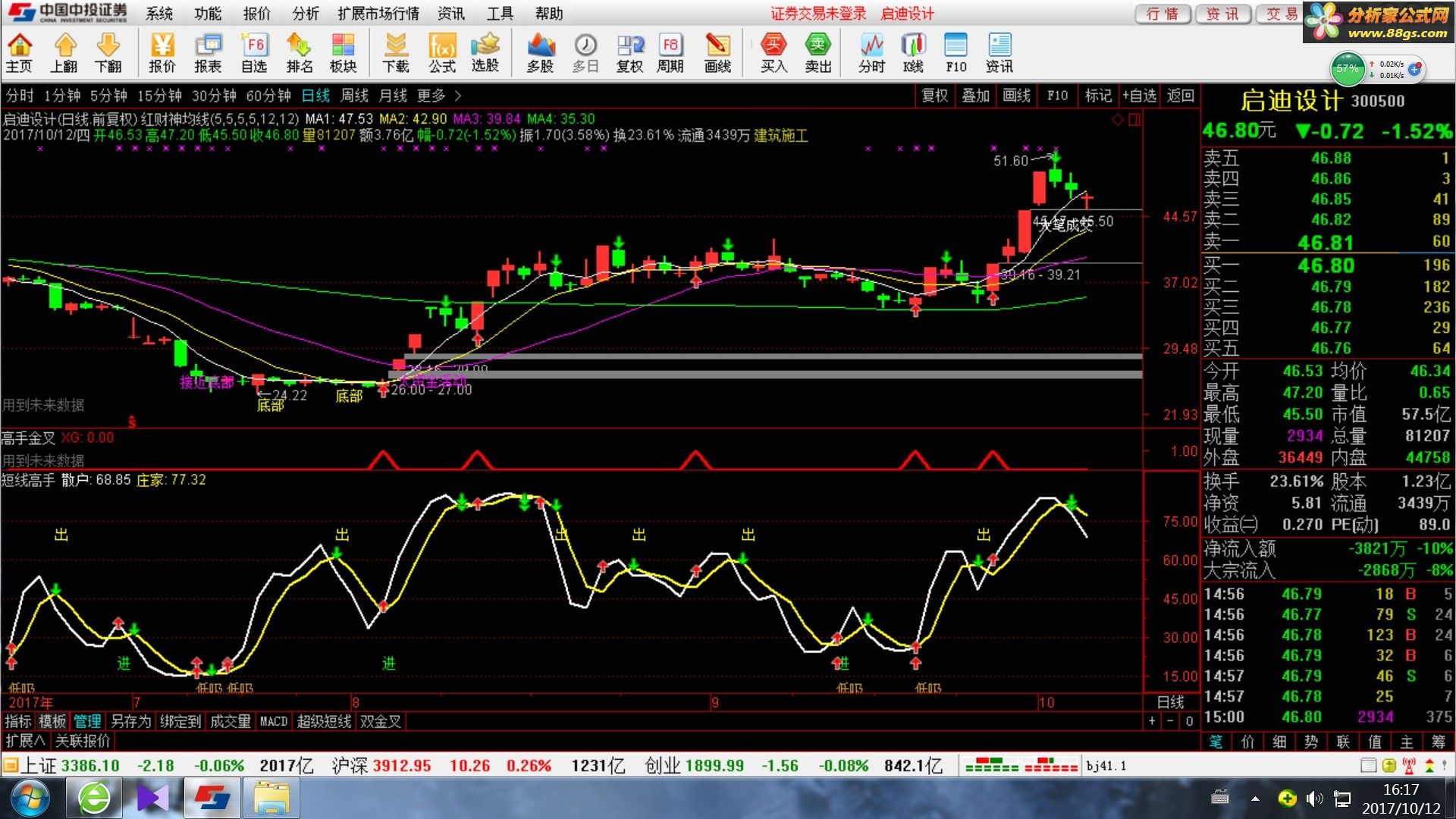
Task: Click the yellow coin status bar icon
Action: tap(1389, 766)
